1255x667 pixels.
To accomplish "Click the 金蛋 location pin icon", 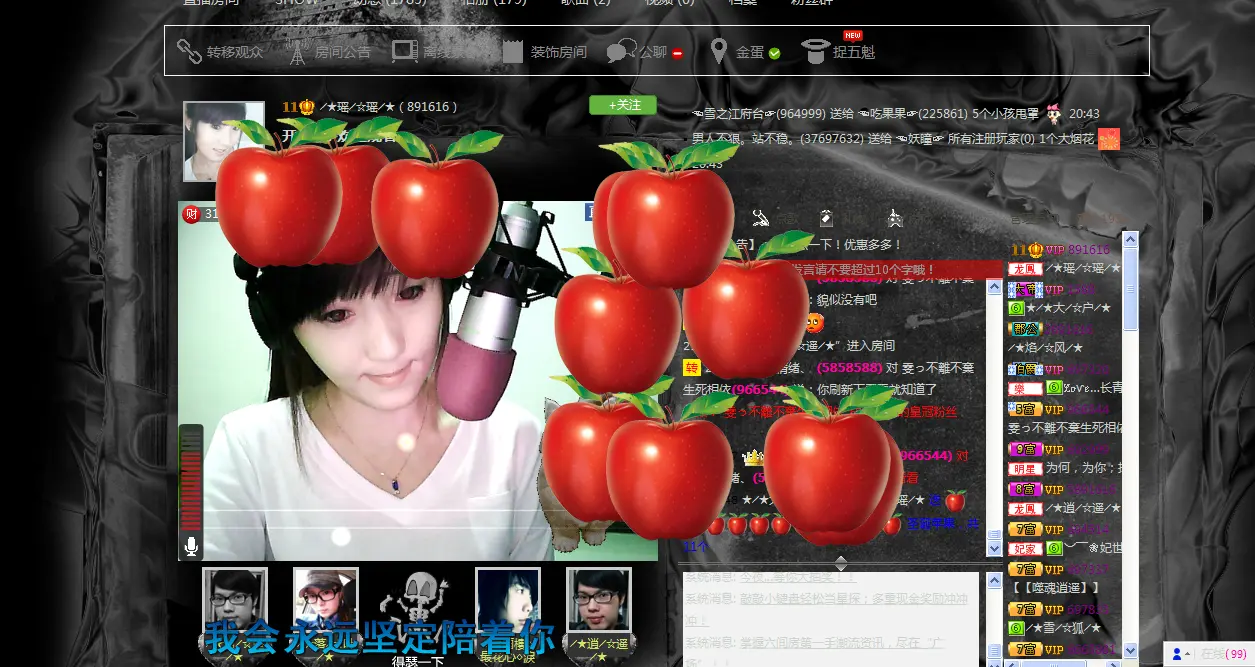I will coord(718,51).
